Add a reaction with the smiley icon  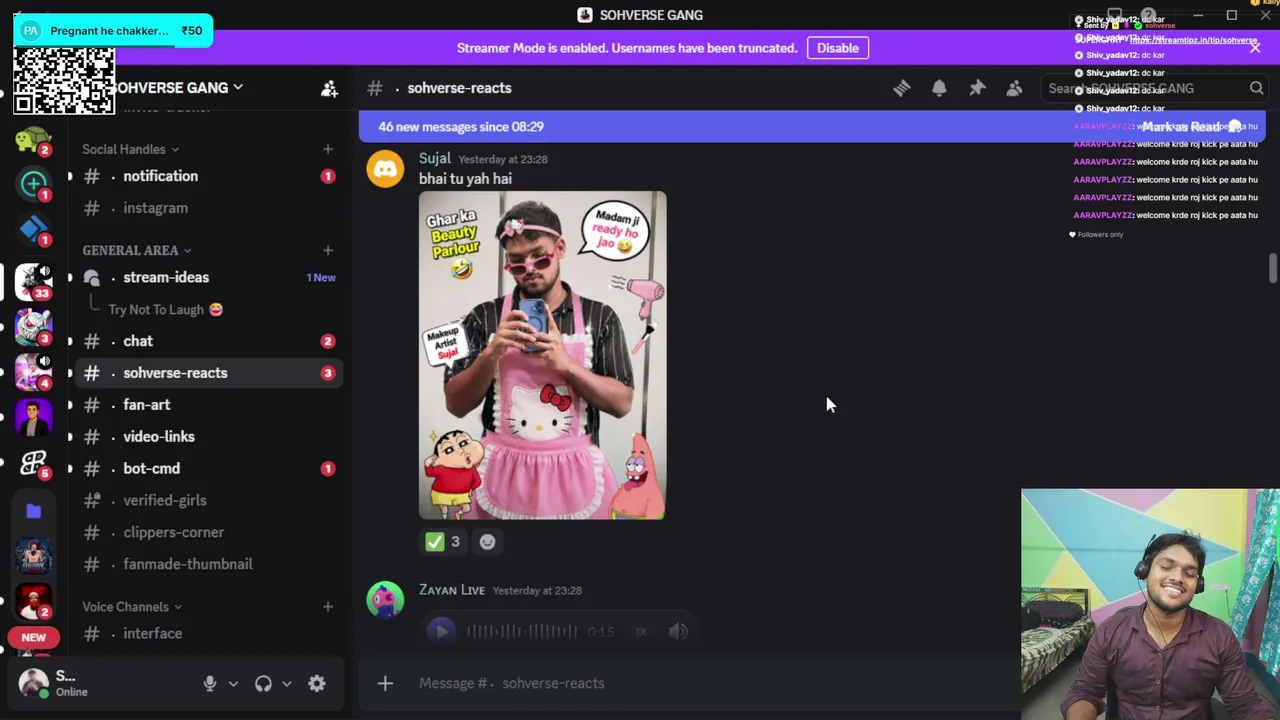coord(487,541)
